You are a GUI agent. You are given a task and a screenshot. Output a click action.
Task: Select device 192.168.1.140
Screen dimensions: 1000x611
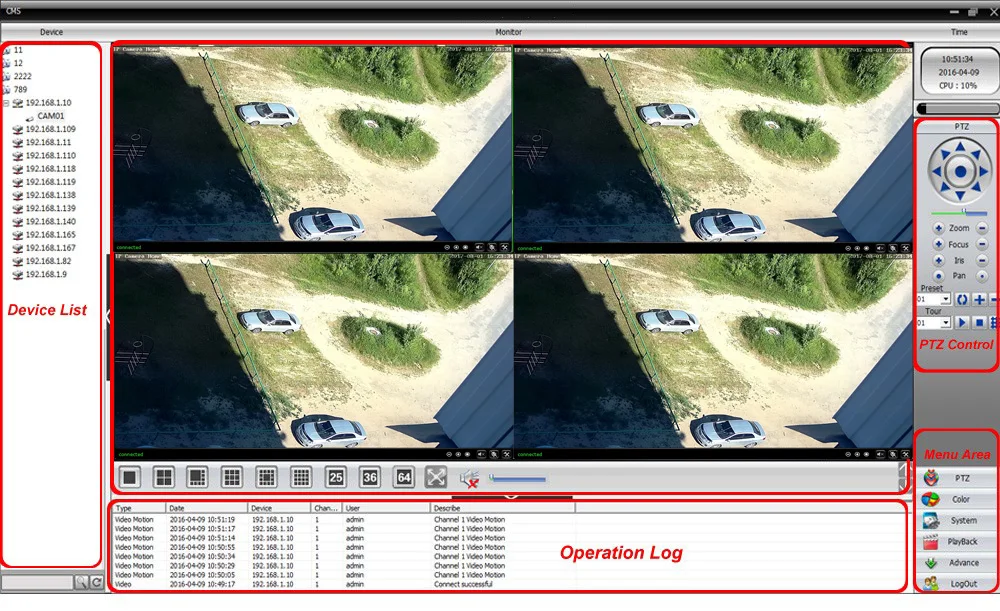point(50,222)
